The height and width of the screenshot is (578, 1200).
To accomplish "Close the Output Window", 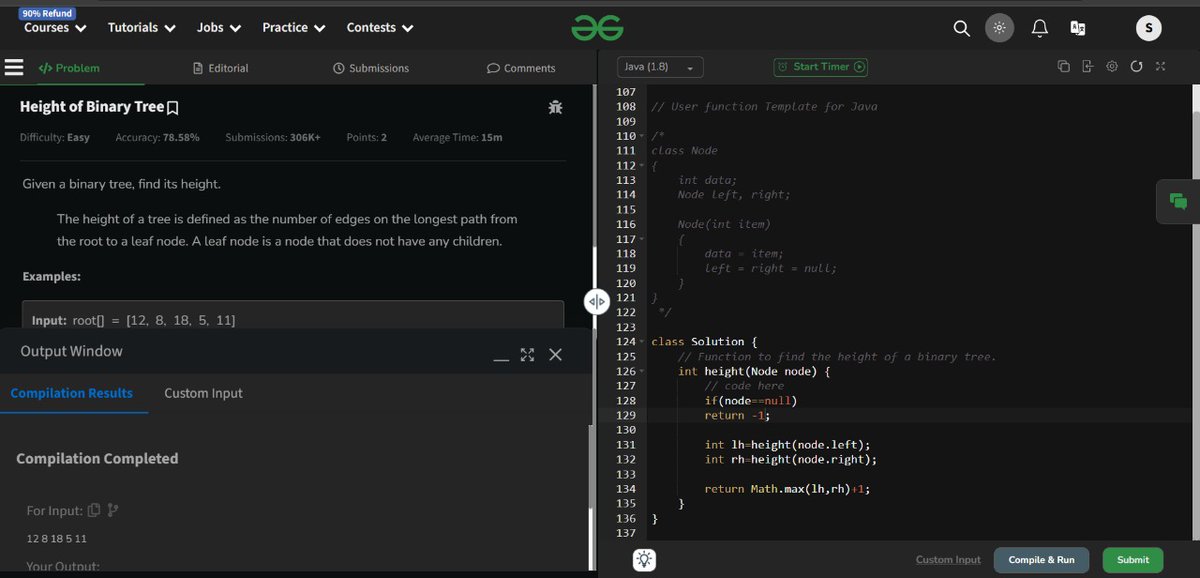I will coord(555,355).
